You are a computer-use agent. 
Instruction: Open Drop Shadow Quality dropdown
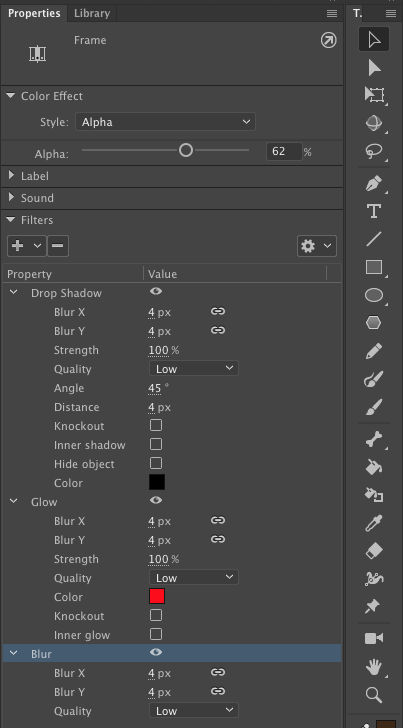(194, 369)
